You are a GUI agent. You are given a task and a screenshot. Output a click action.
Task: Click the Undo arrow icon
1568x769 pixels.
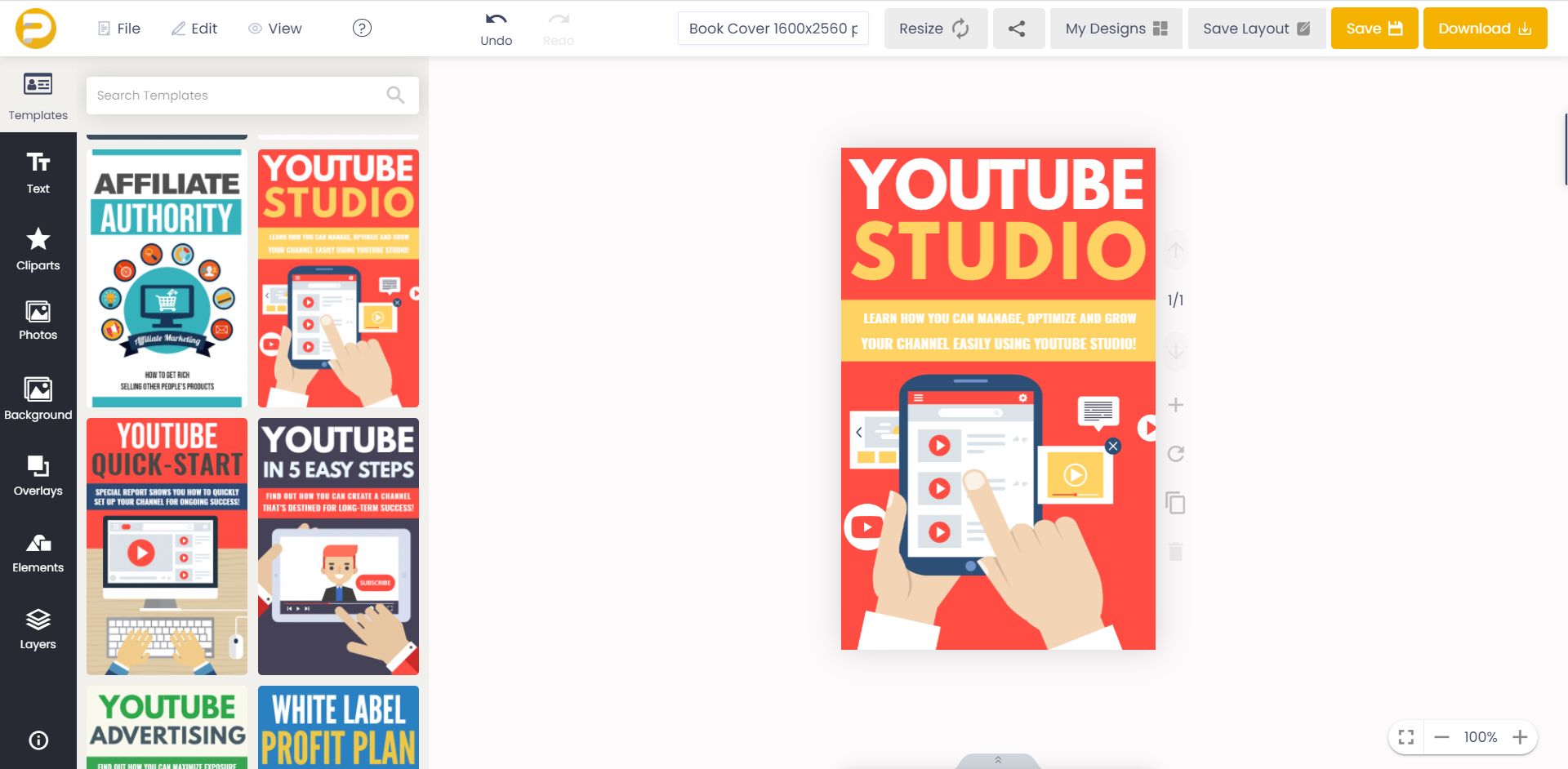coord(496,20)
